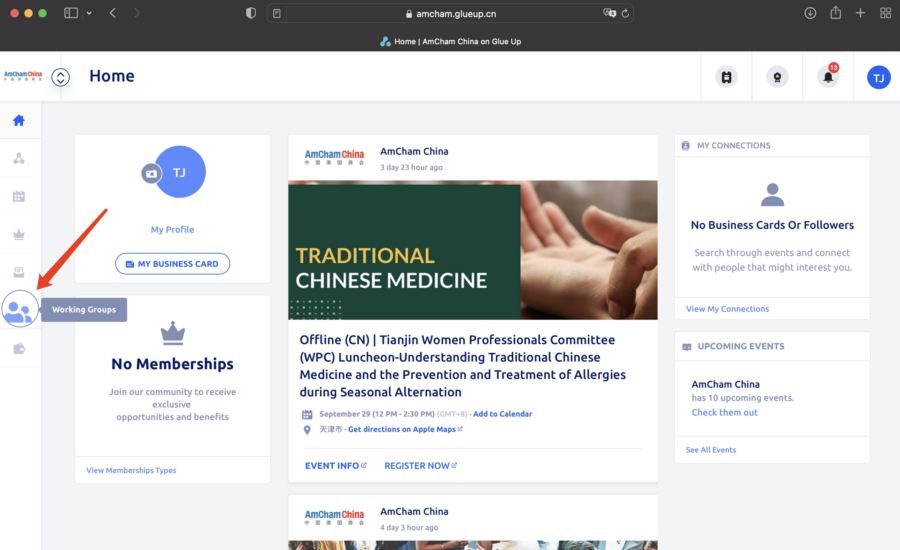This screenshot has height=550, width=900.
Task: Open the notifications bell icon
Action: [x=827, y=77]
